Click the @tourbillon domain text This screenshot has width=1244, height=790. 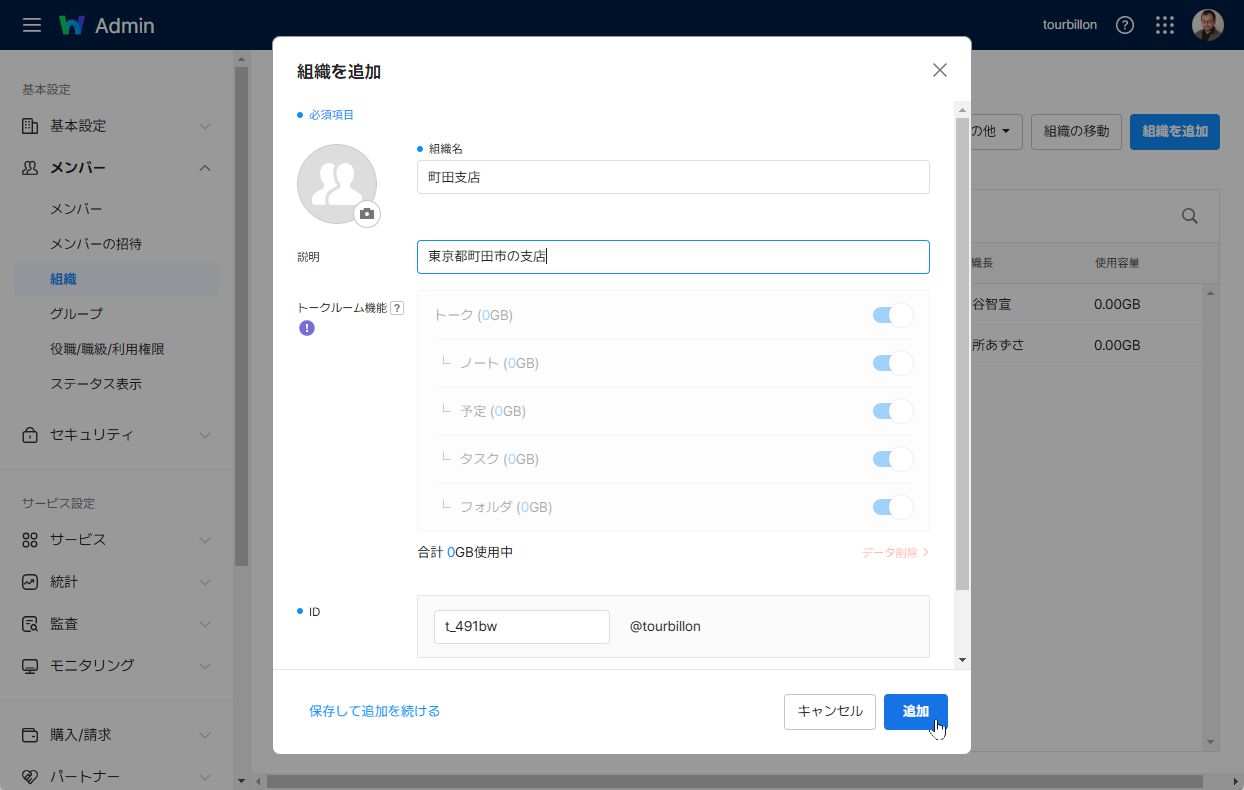[x=665, y=627]
